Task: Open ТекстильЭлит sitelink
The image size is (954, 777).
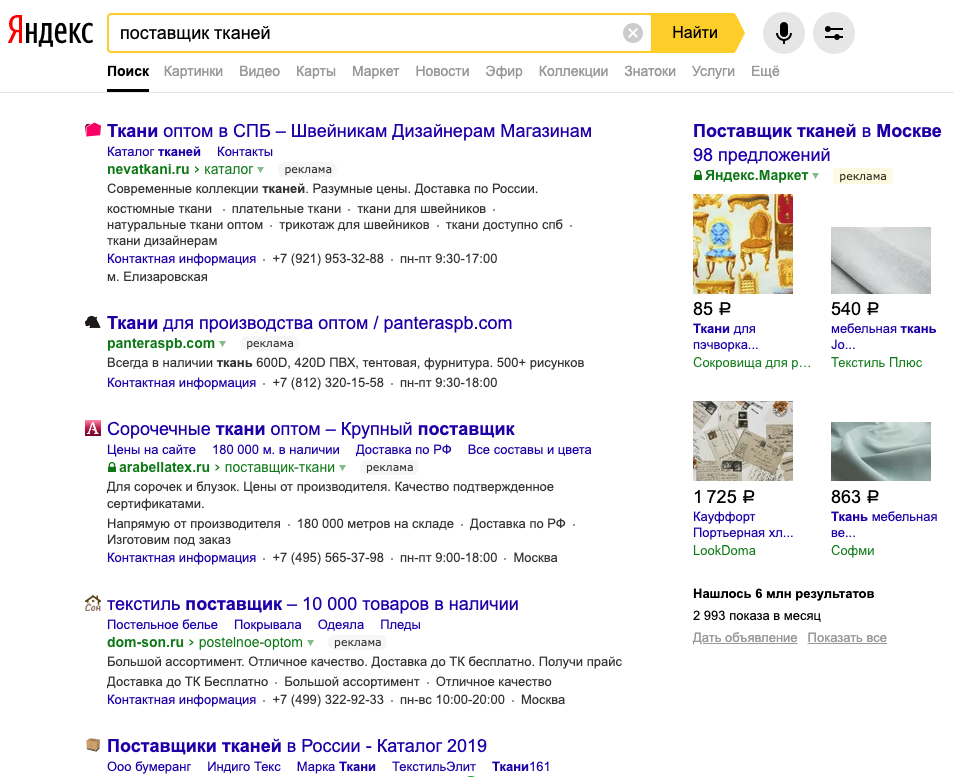Action: tap(434, 766)
